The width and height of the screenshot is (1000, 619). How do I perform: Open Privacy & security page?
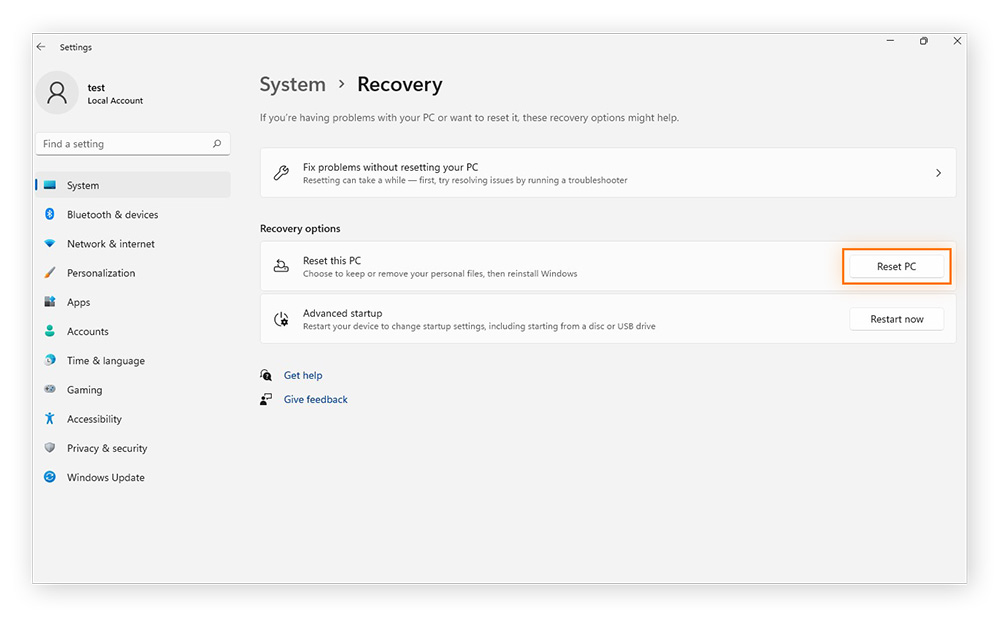(133, 448)
